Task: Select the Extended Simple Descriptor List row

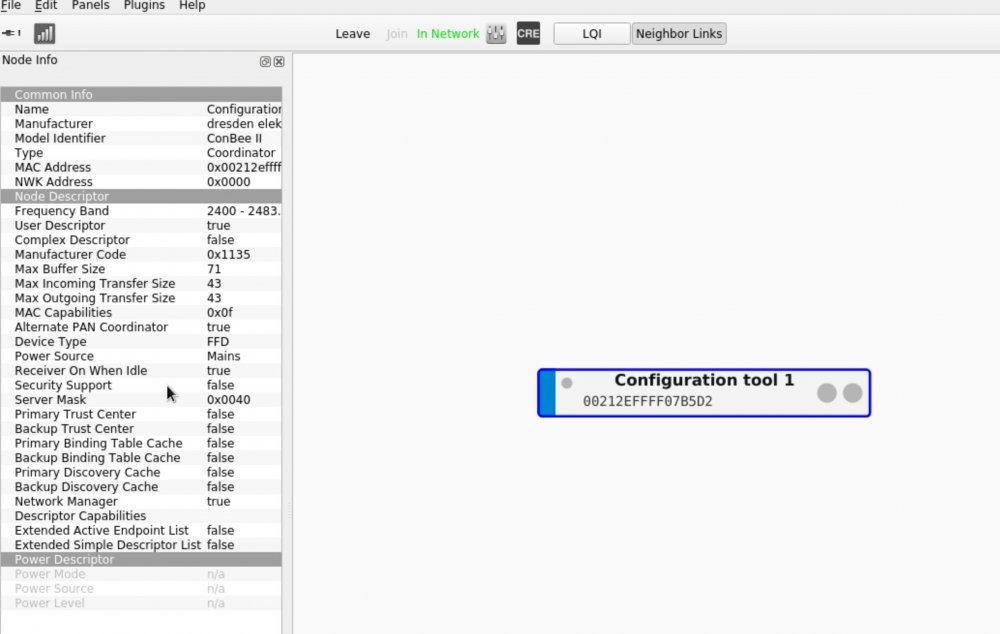Action: coord(141,545)
